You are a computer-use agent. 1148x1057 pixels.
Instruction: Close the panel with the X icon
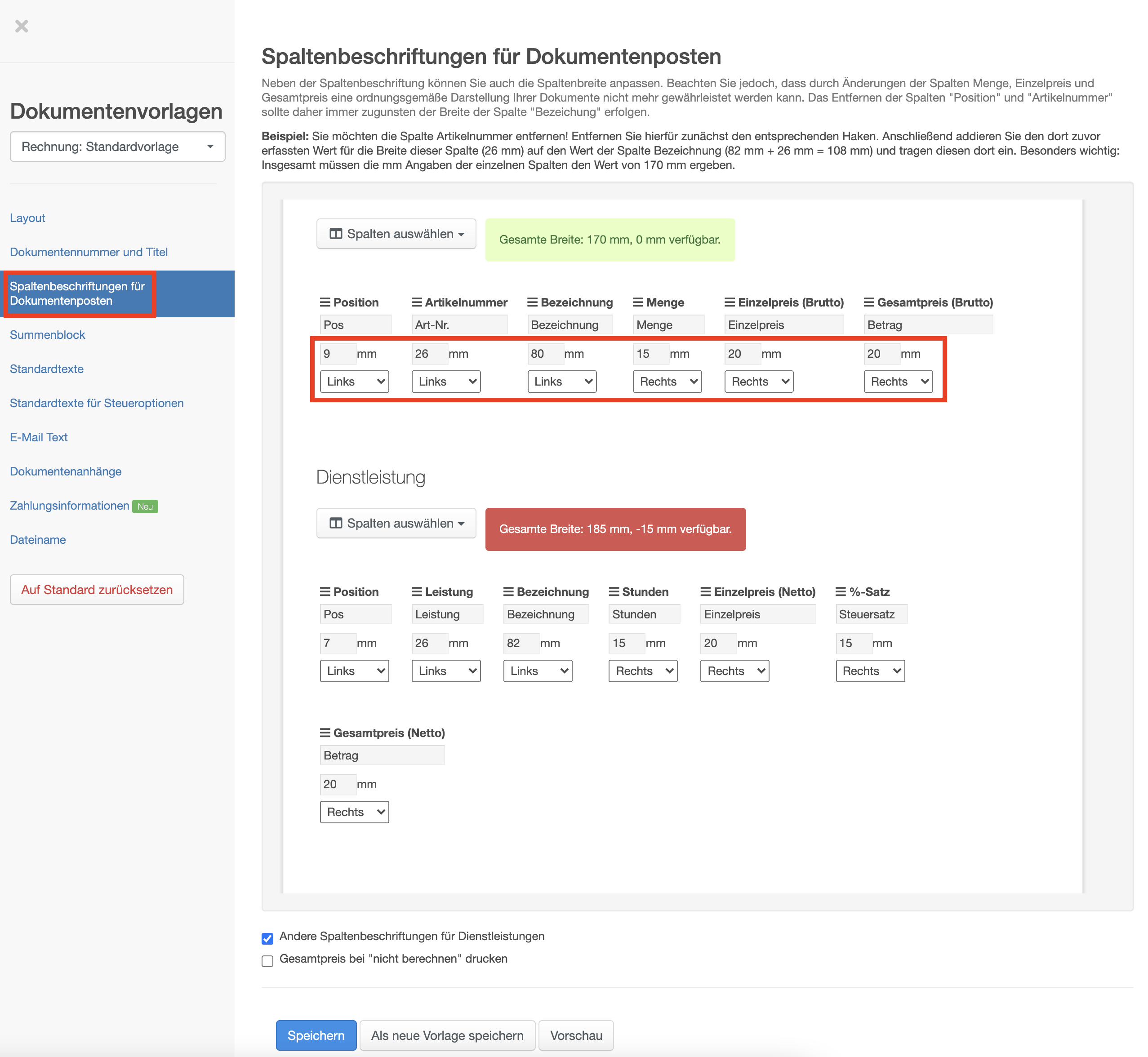coord(22,27)
